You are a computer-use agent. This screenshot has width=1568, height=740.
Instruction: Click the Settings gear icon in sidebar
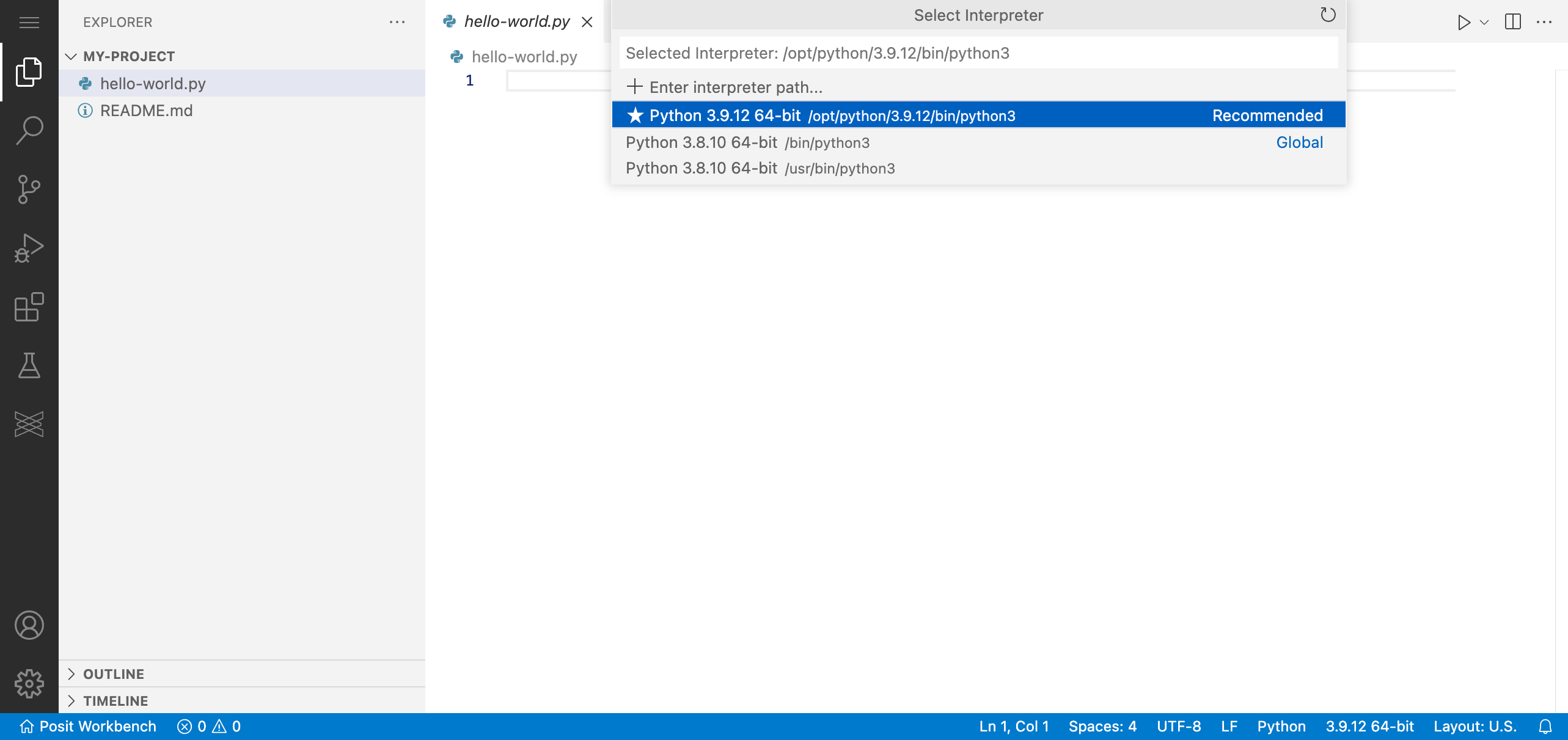[29, 682]
